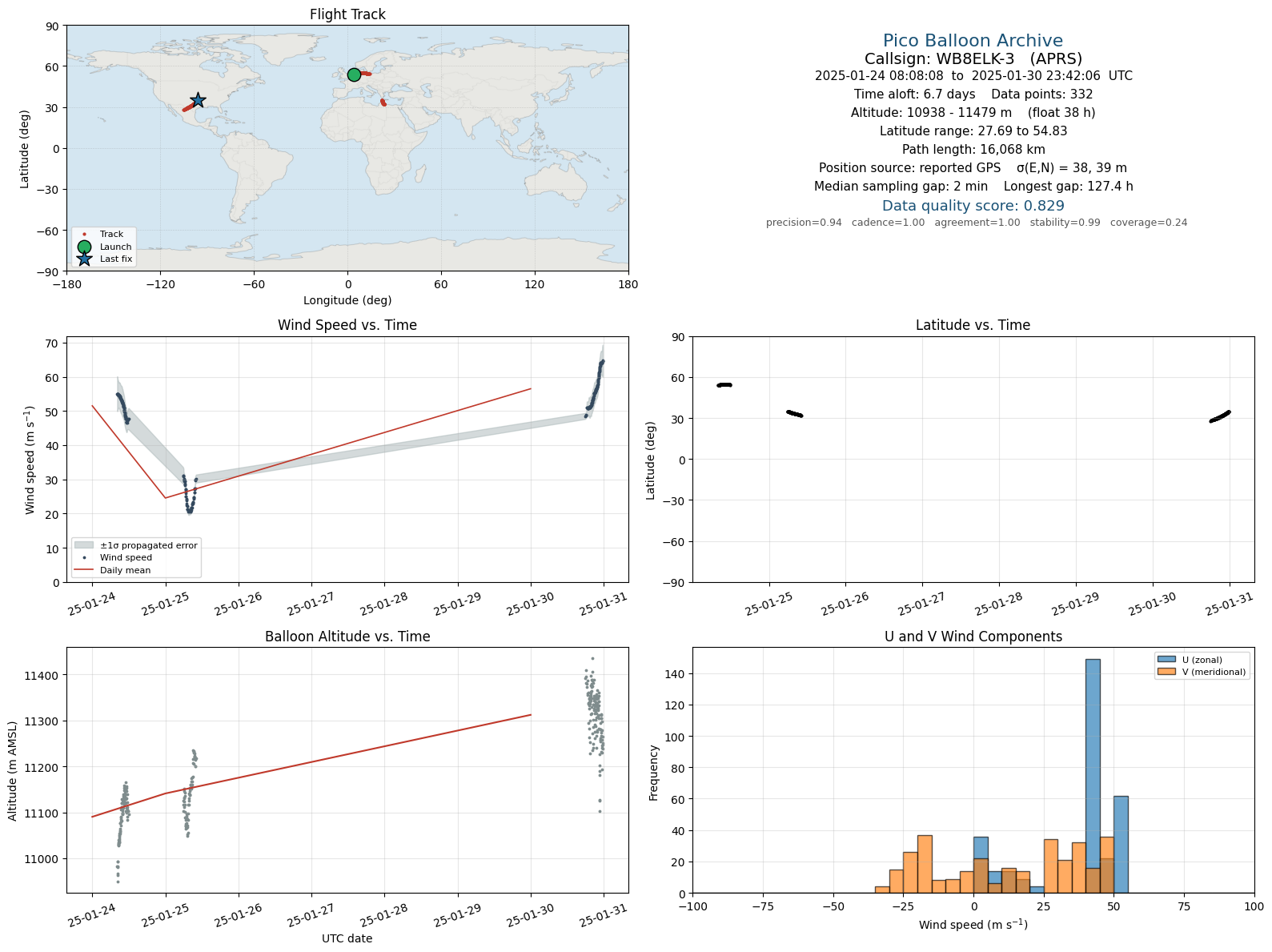This screenshot has width=1272, height=952.
Task: Select the blue star icon in the map legend
Action: coord(84,259)
